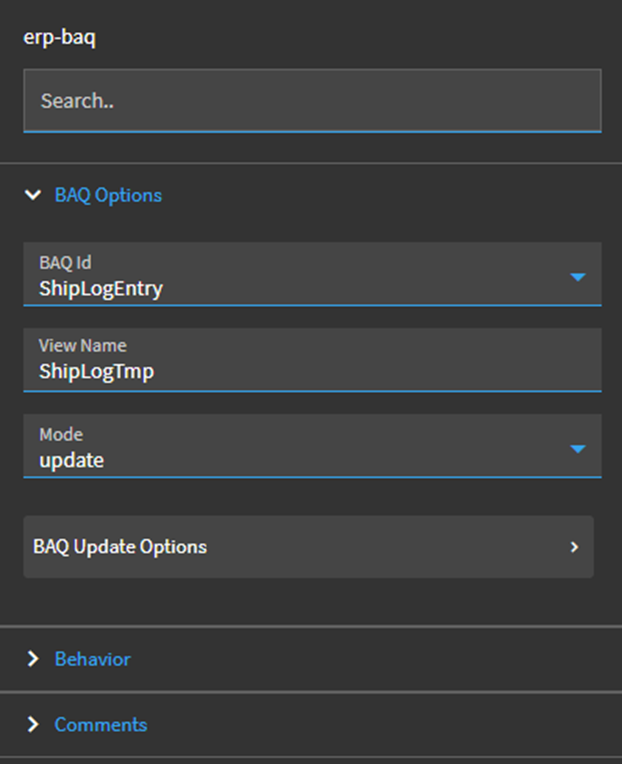Open the BAQ Update Options panel
The height and width of the screenshot is (764, 622).
pos(300,547)
